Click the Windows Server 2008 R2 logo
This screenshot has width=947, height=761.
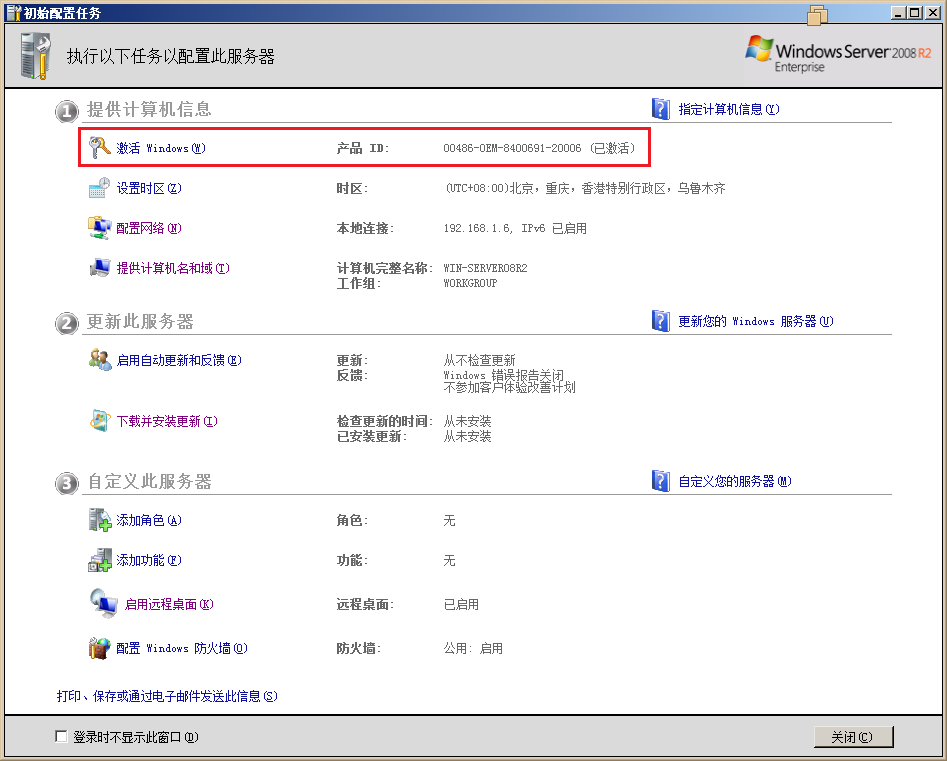click(x=838, y=54)
